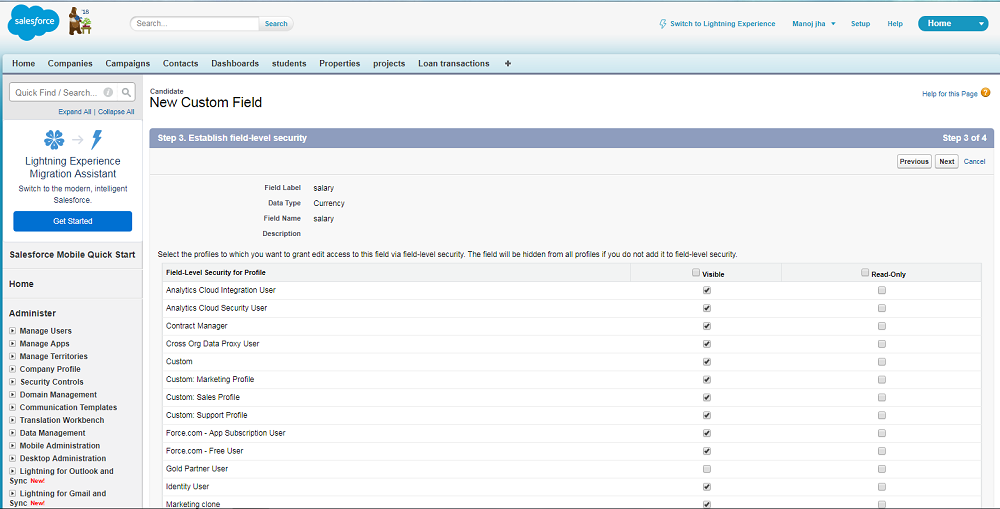The width and height of the screenshot is (1000, 509).
Task: Click the Astro bear mascot image
Action: tap(80, 22)
